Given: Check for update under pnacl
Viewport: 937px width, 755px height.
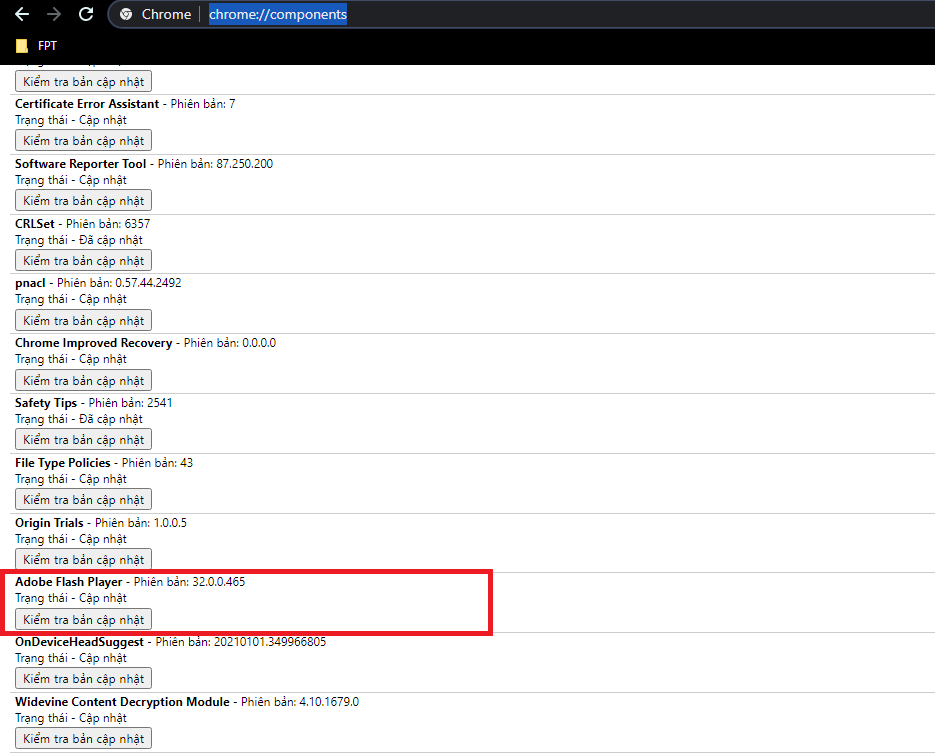Looking at the screenshot, I should click(83, 320).
